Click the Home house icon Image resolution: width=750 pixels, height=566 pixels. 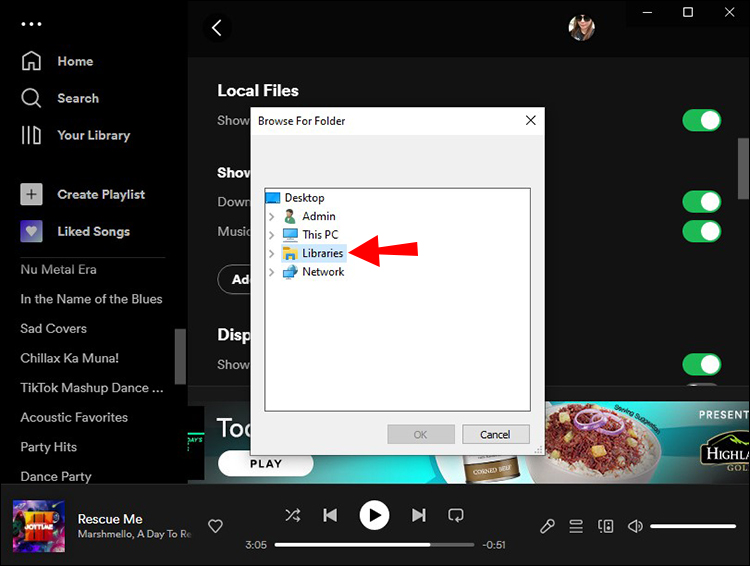31,61
